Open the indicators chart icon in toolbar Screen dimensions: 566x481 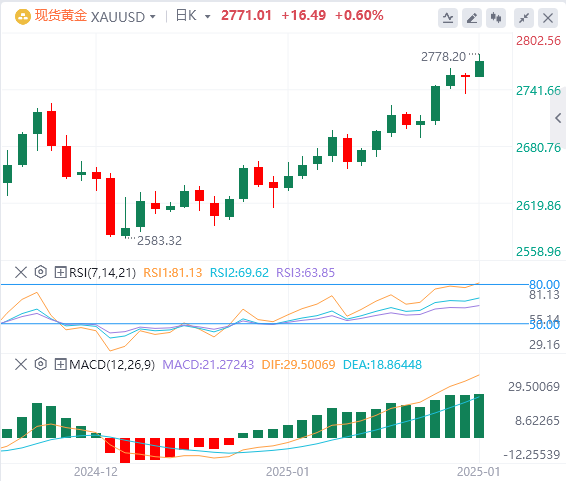click(x=448, y=18)
